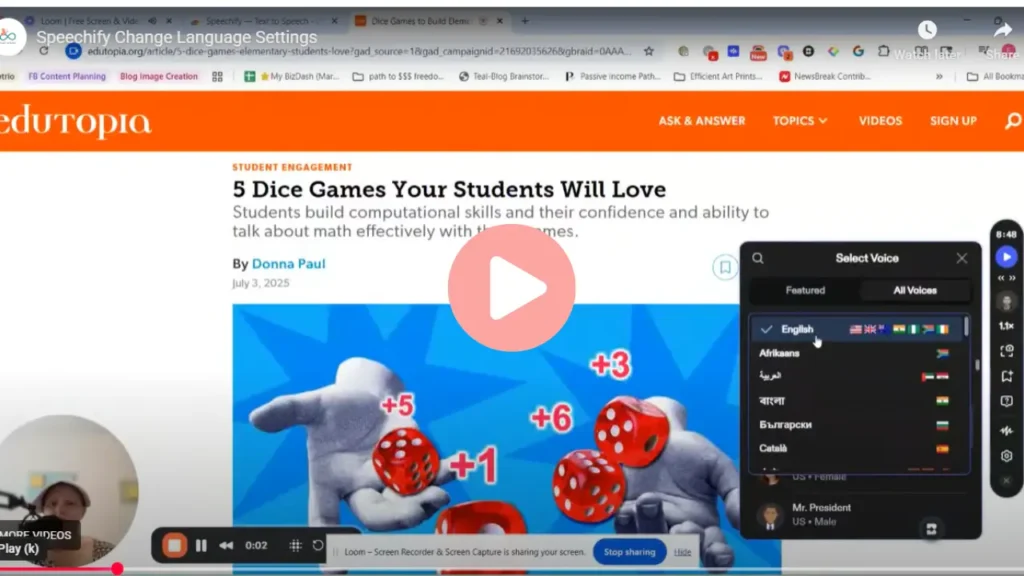1024x576 pixels.
Task: Bookmark the article with the circular save icon
Action: coord(725,267)
